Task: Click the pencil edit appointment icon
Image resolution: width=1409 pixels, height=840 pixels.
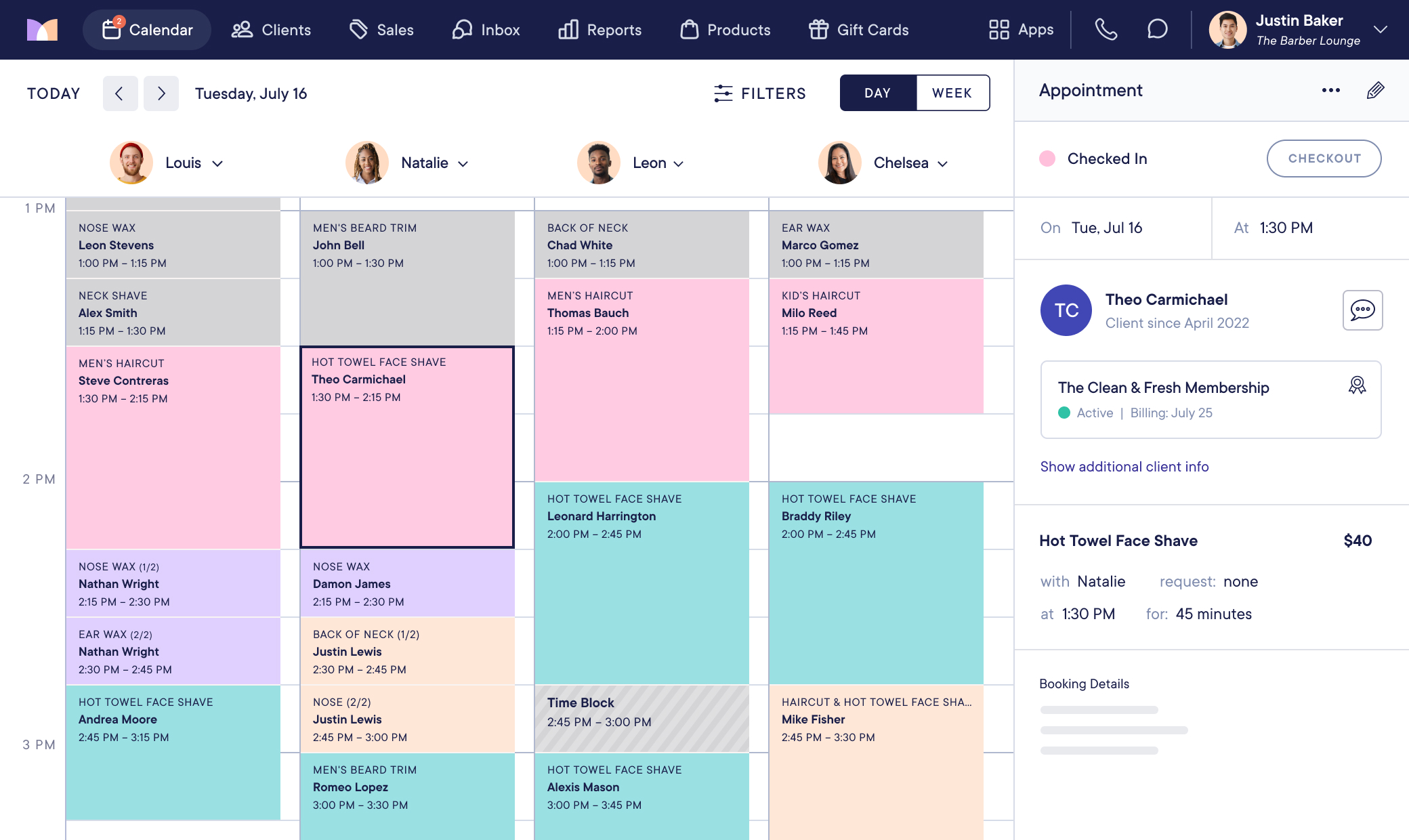Action: pos(1375,91)
